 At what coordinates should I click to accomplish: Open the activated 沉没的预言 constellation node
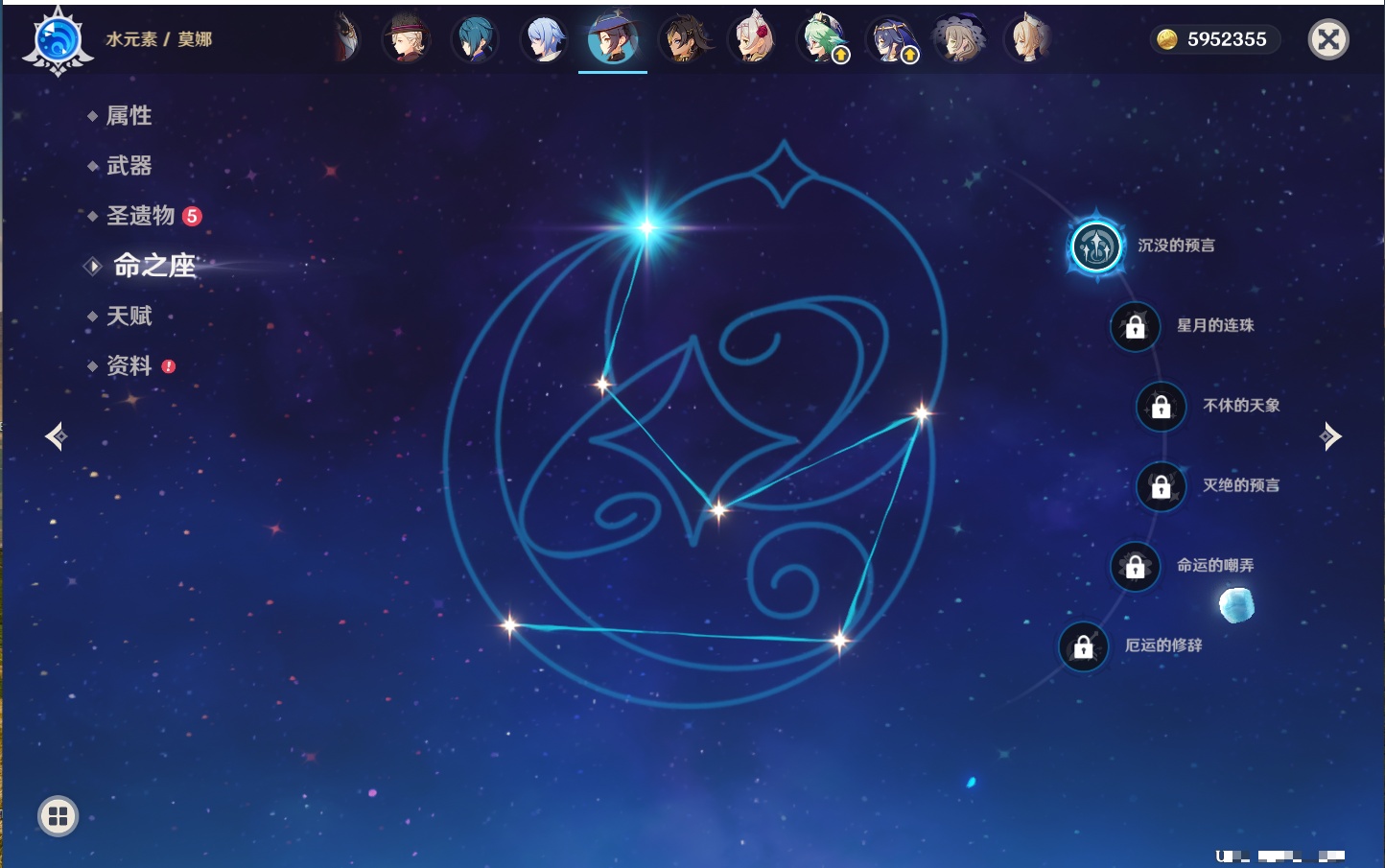pos(1096,246)
